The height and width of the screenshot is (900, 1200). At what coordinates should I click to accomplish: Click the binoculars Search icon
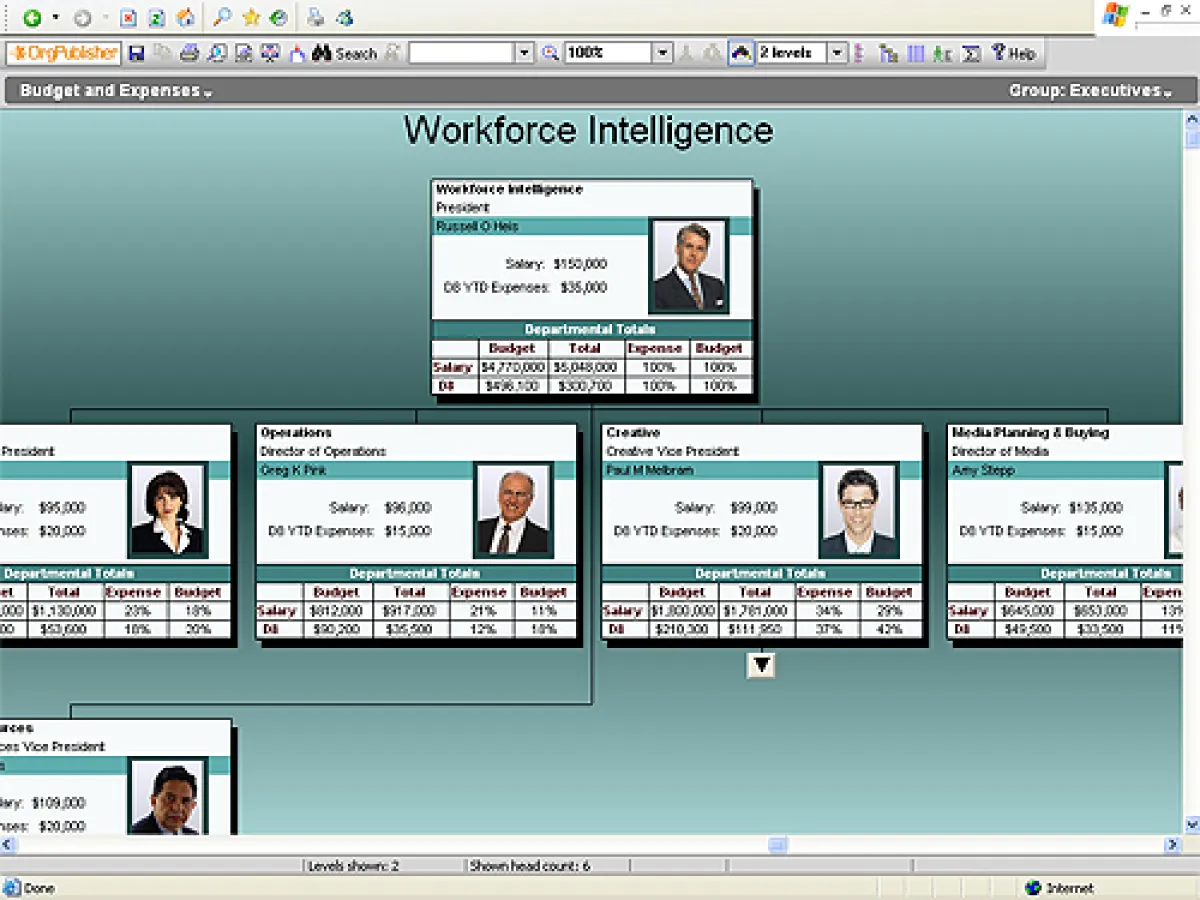click(321, 53)
